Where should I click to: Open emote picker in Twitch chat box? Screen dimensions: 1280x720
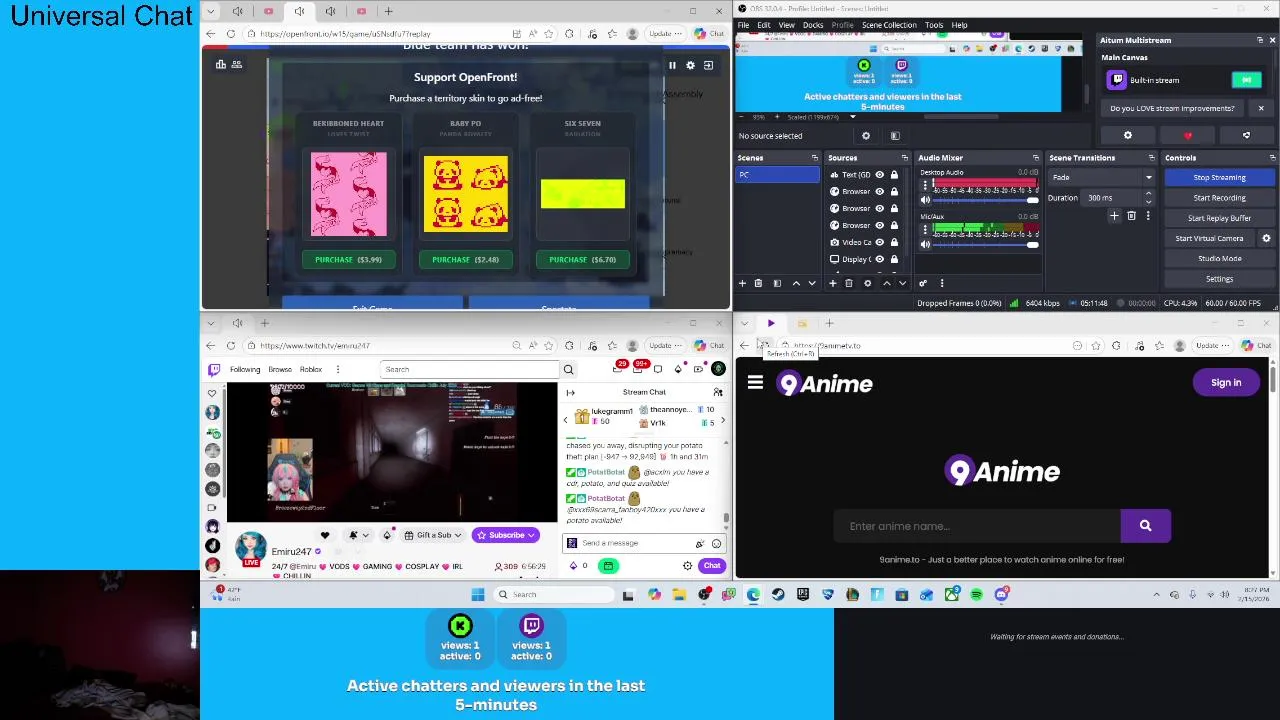tap(717, 543)
